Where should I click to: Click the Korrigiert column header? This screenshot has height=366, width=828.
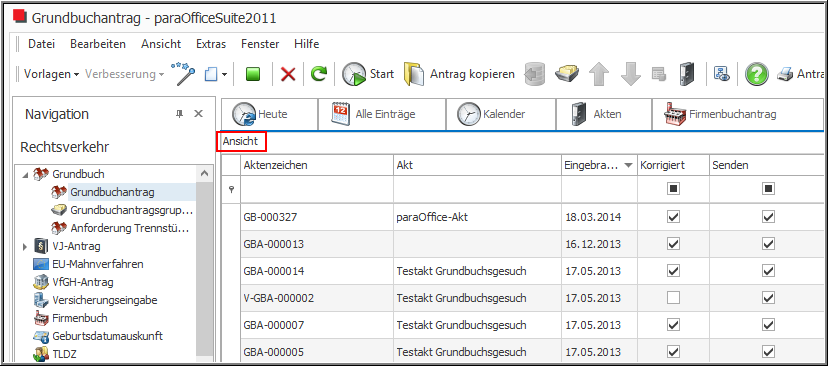coord(673,165)
